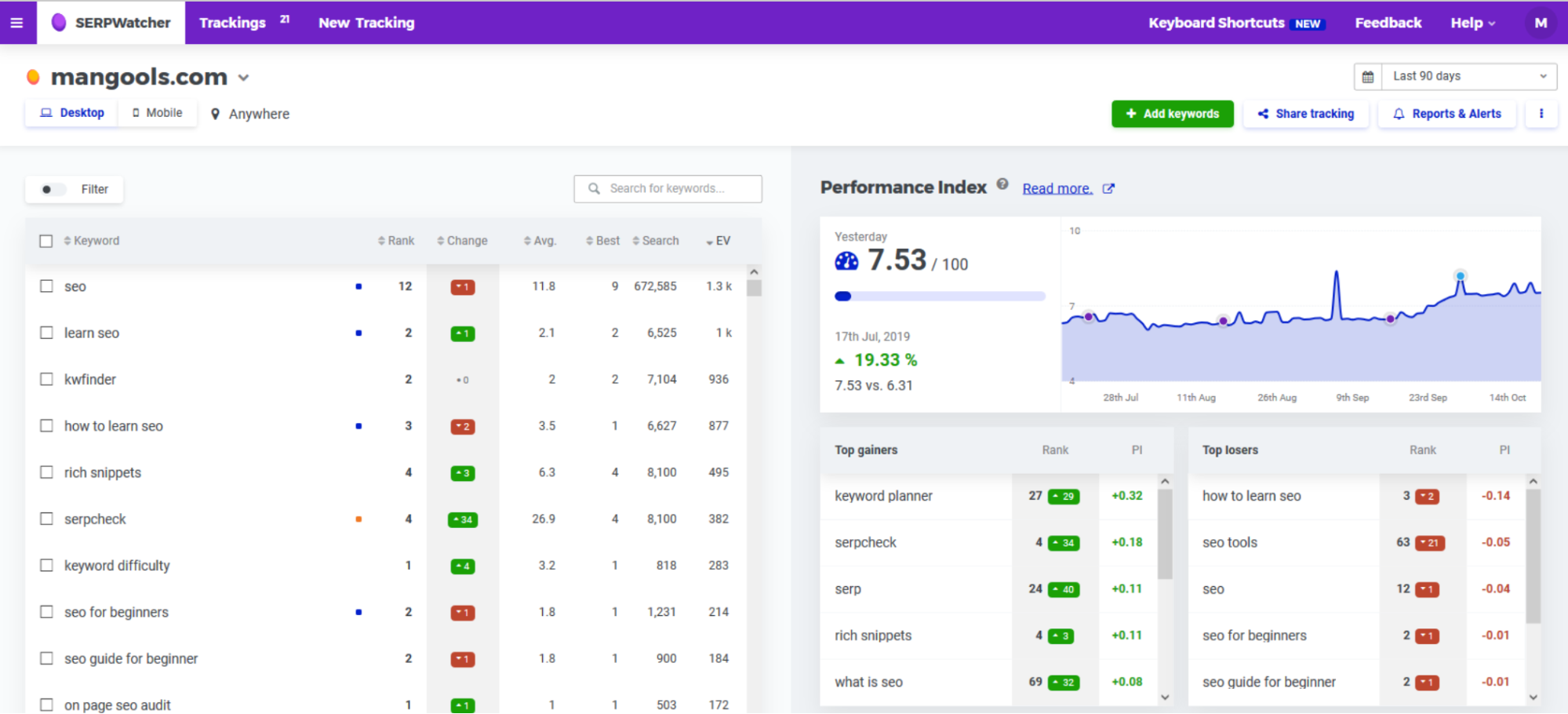Click the +32 badge for what is seo
This screenshot has width=1568, height=714.
pos(1064,683)
